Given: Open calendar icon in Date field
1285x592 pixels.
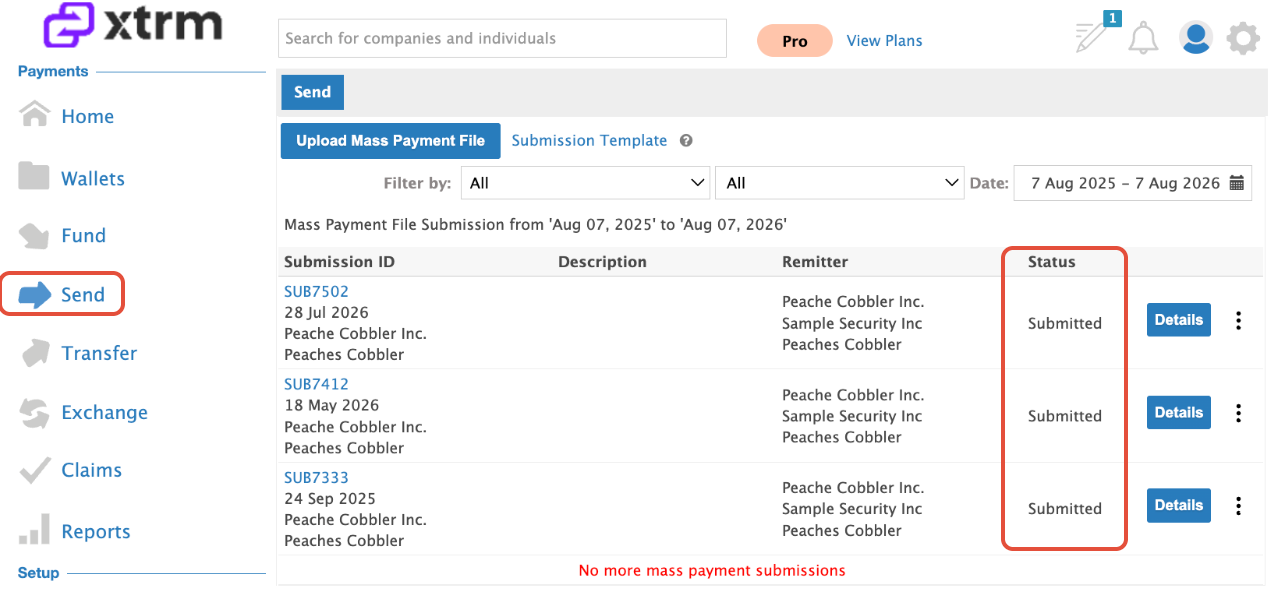Looking at the screenshot, I should (x=1237, y=183).
